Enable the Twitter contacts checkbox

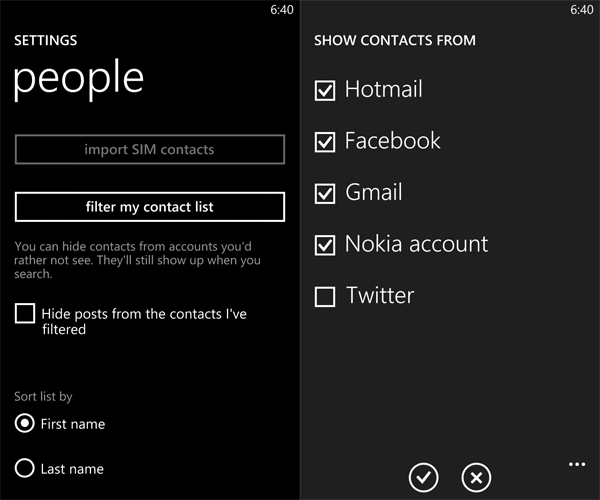pos(325,297)
